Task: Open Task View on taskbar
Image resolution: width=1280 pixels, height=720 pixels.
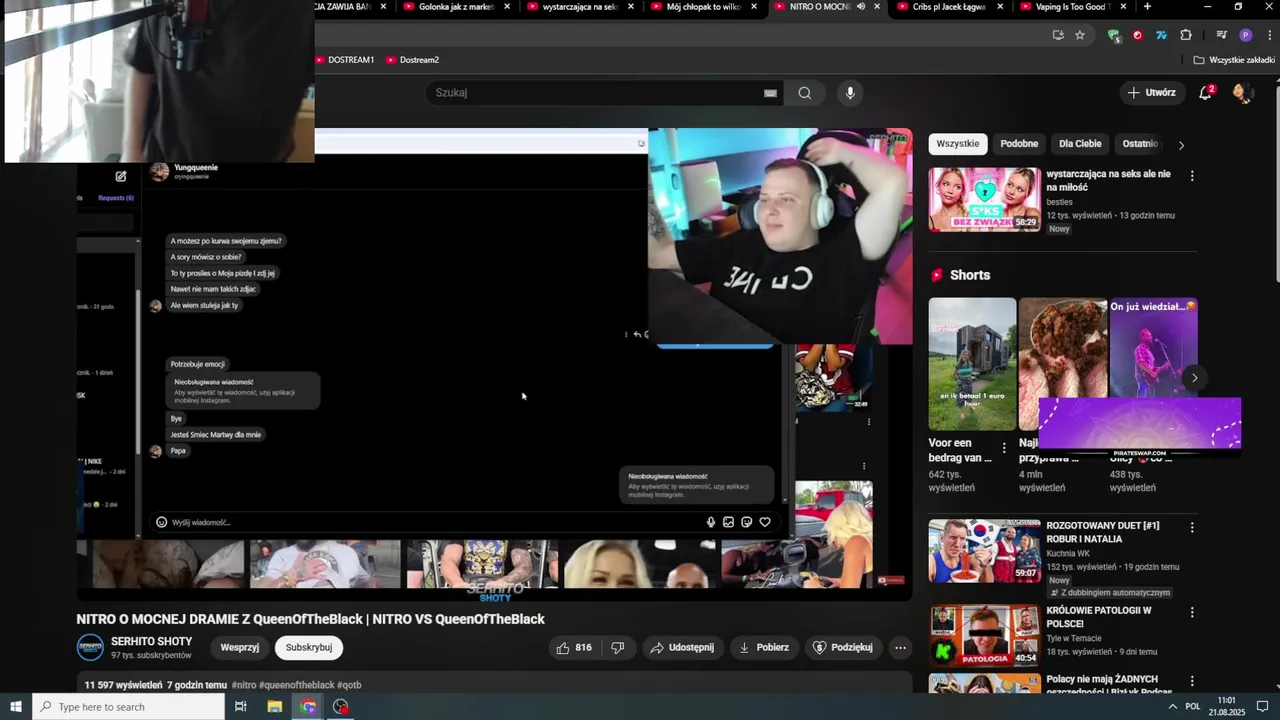Action: pos(240,707)
